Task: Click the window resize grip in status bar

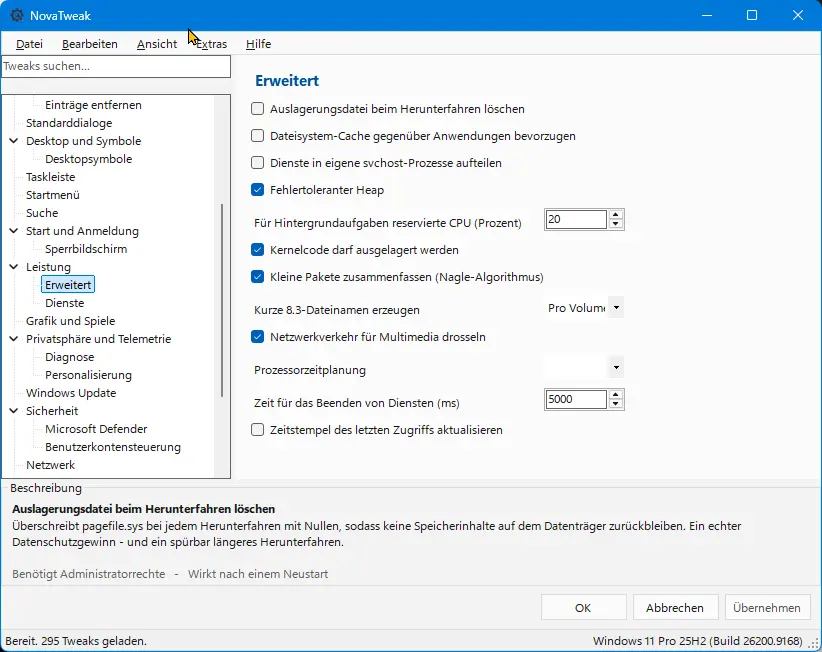Action: click(x=815, y=644)
